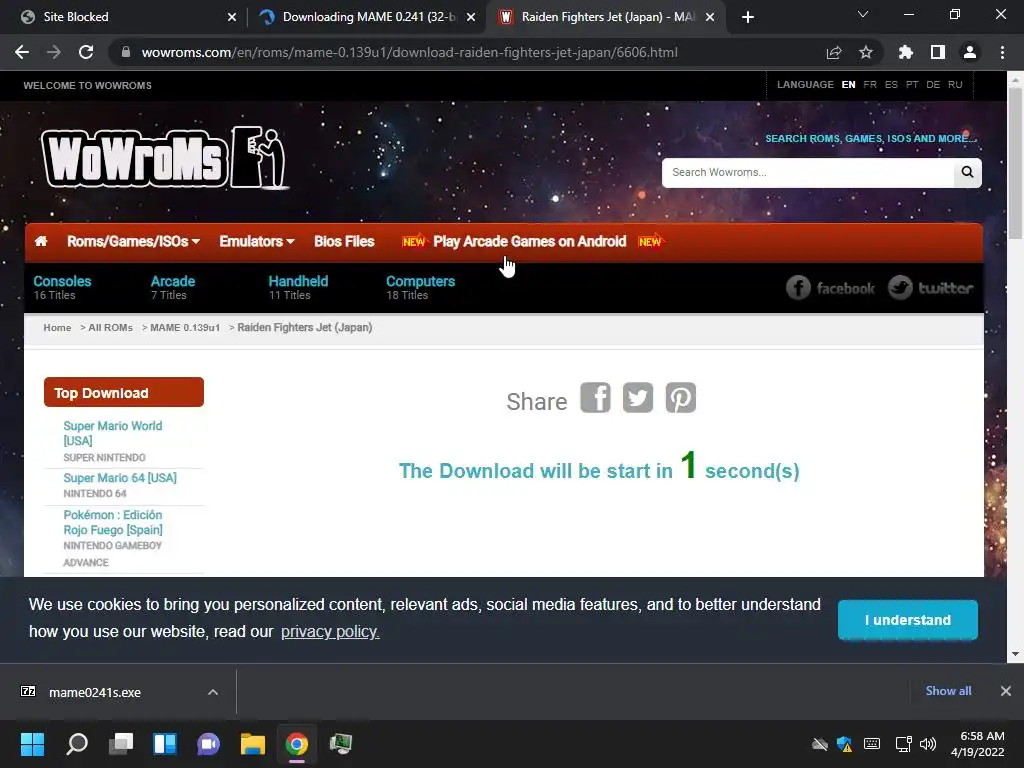Open Play Arcade Games on Android
The height and width of the screenshot is (768, 1024).
530,242
